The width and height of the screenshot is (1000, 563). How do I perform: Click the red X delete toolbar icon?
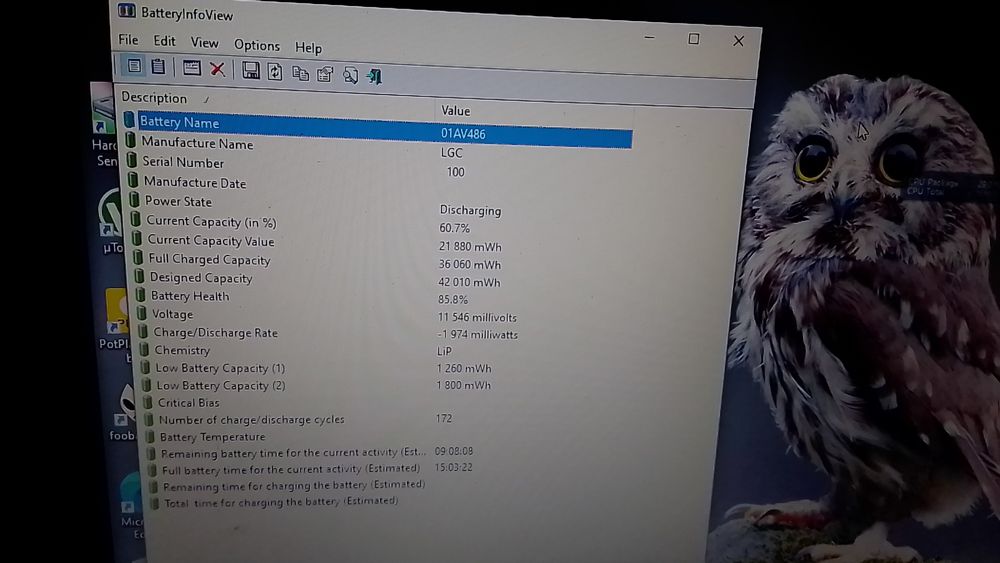(217, 69)
